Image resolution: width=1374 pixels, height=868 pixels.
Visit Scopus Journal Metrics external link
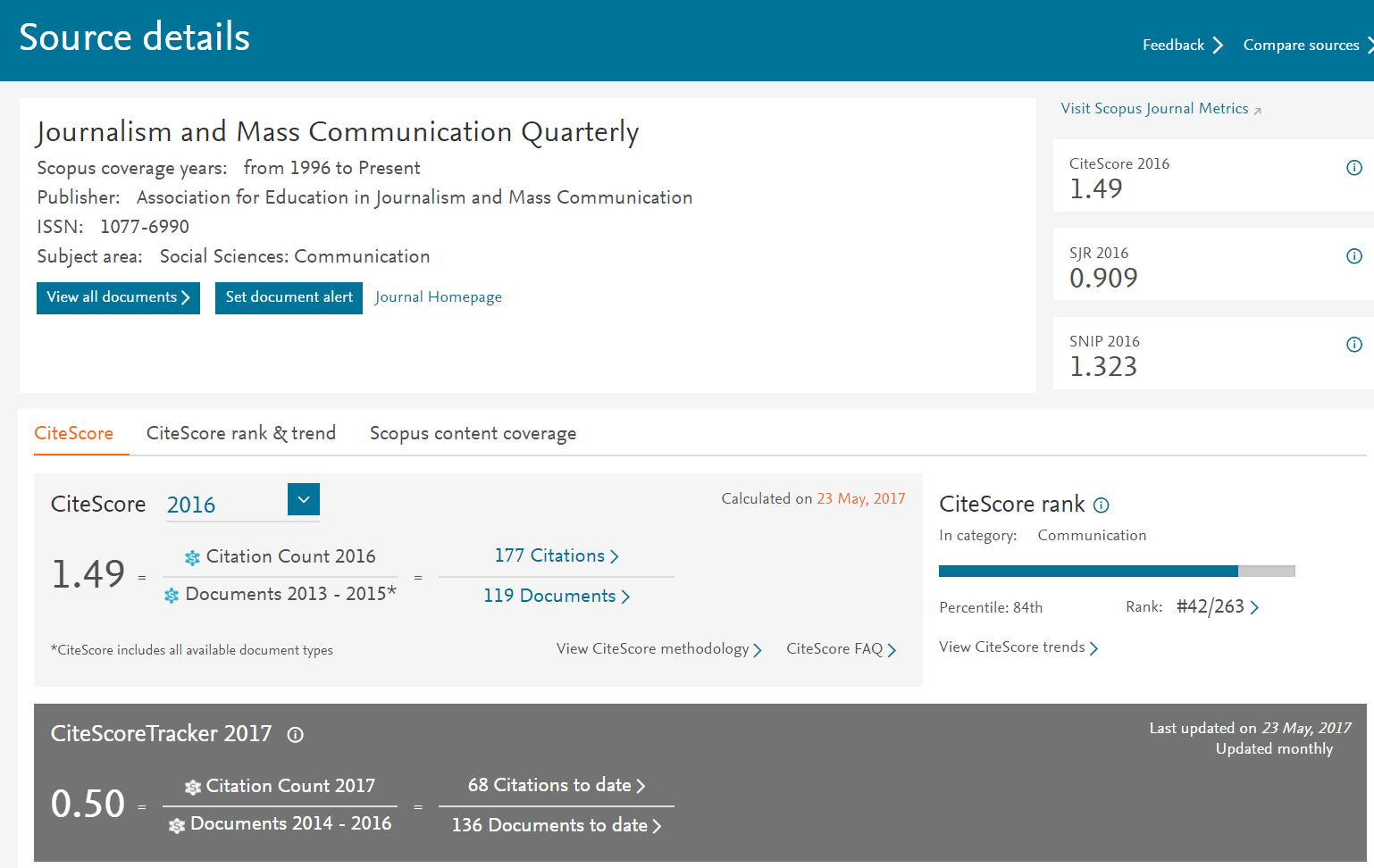[1160, 109]
